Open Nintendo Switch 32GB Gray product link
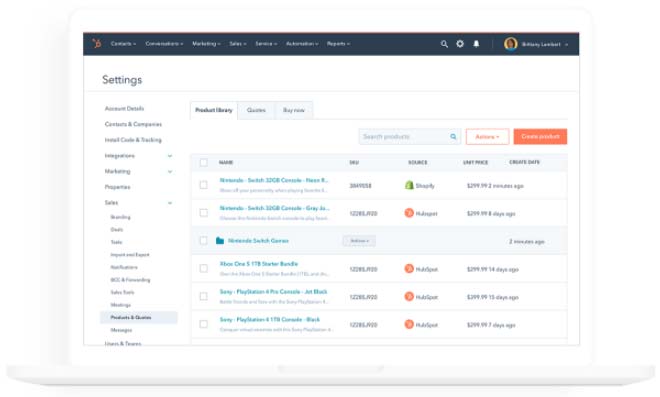The width and height of the screenshot is (660, 397). tap(274, 208)
